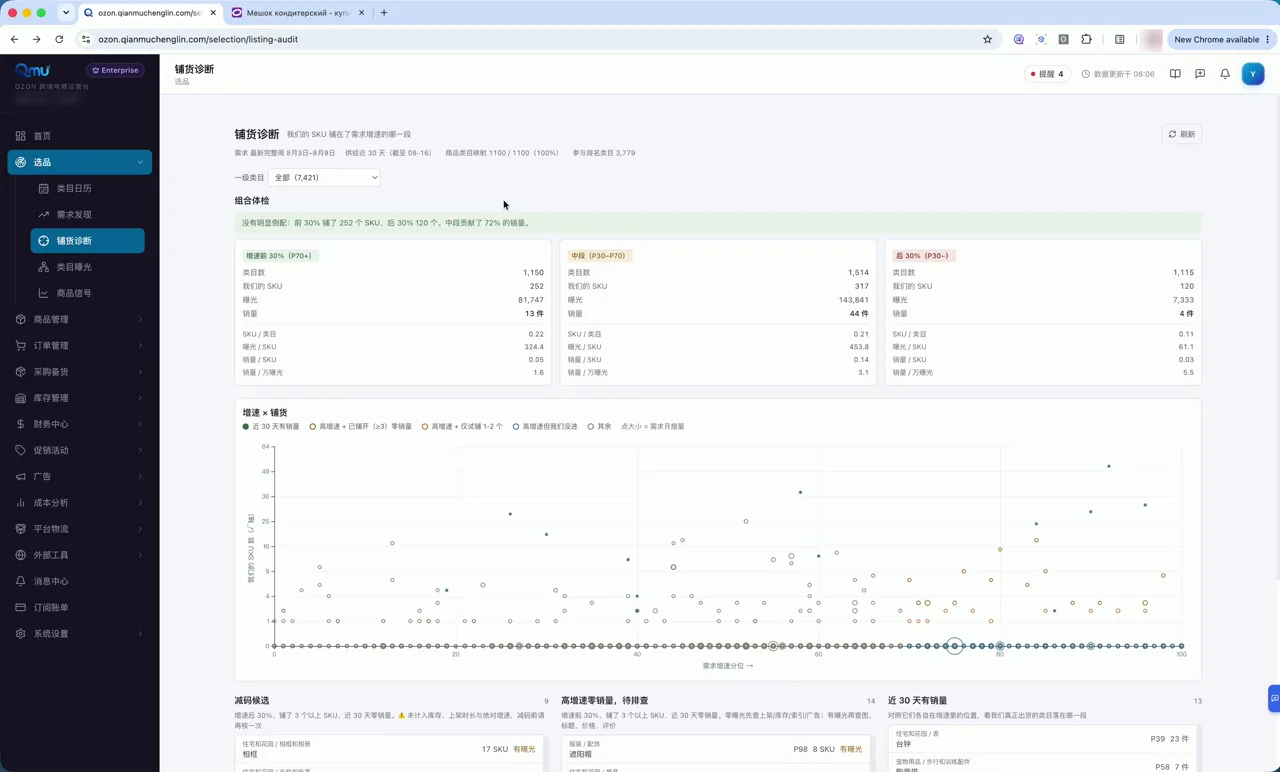Switch to Мешок кондитерский browser tab
The image size is (1280, 772).
pos(296,13)
